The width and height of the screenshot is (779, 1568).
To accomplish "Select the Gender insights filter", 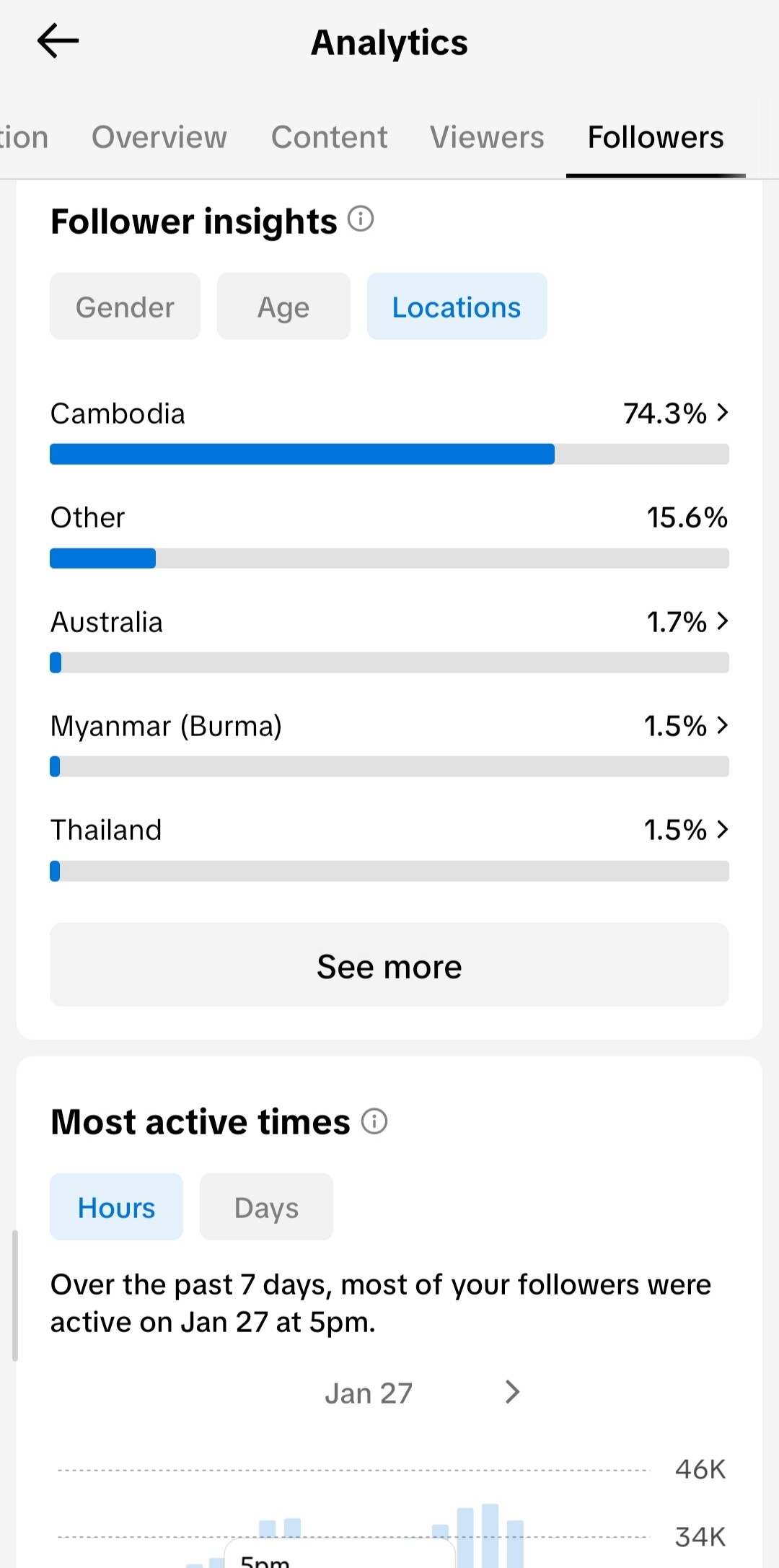I will [125, 307].
